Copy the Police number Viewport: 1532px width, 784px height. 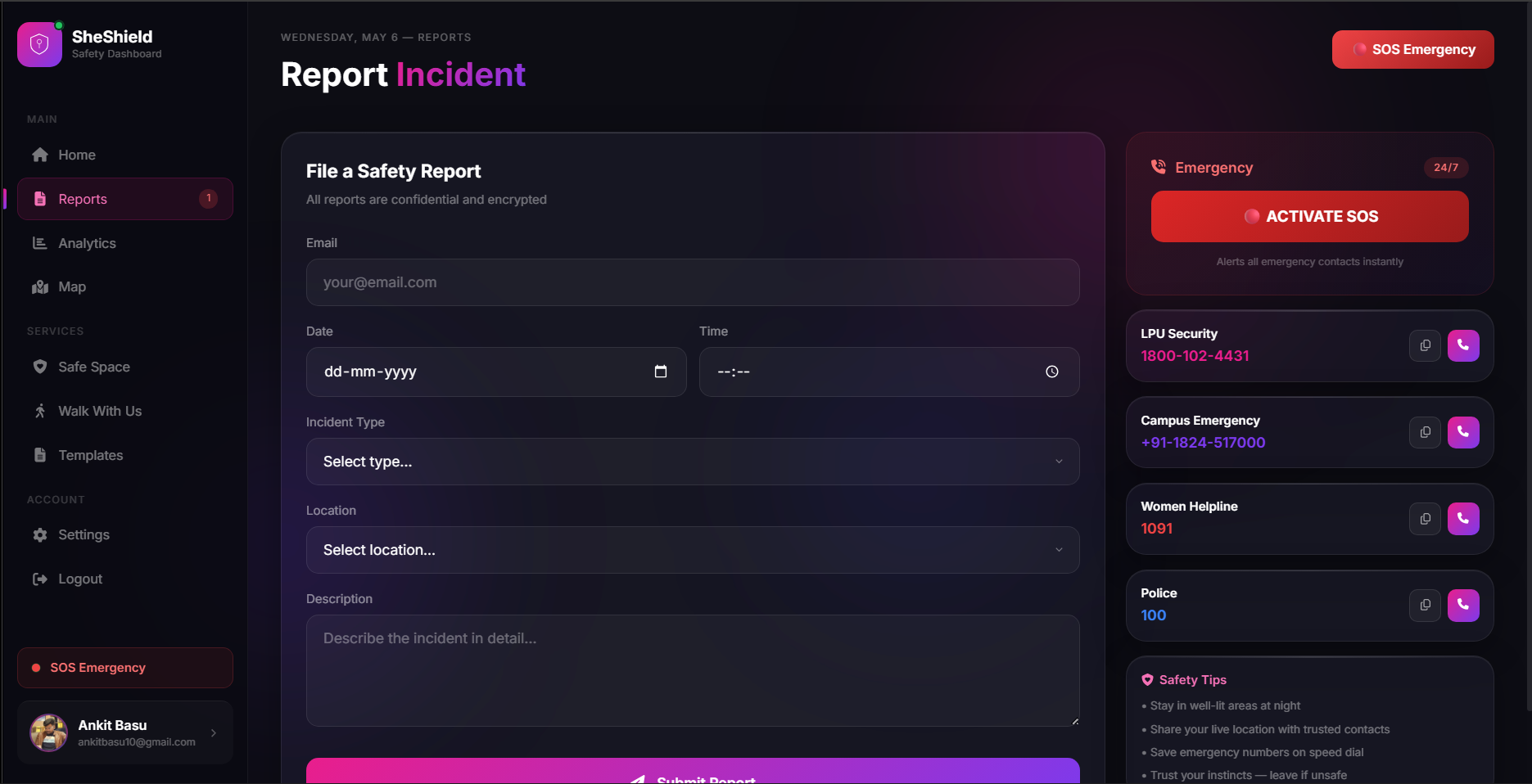tap(1425, 606)
